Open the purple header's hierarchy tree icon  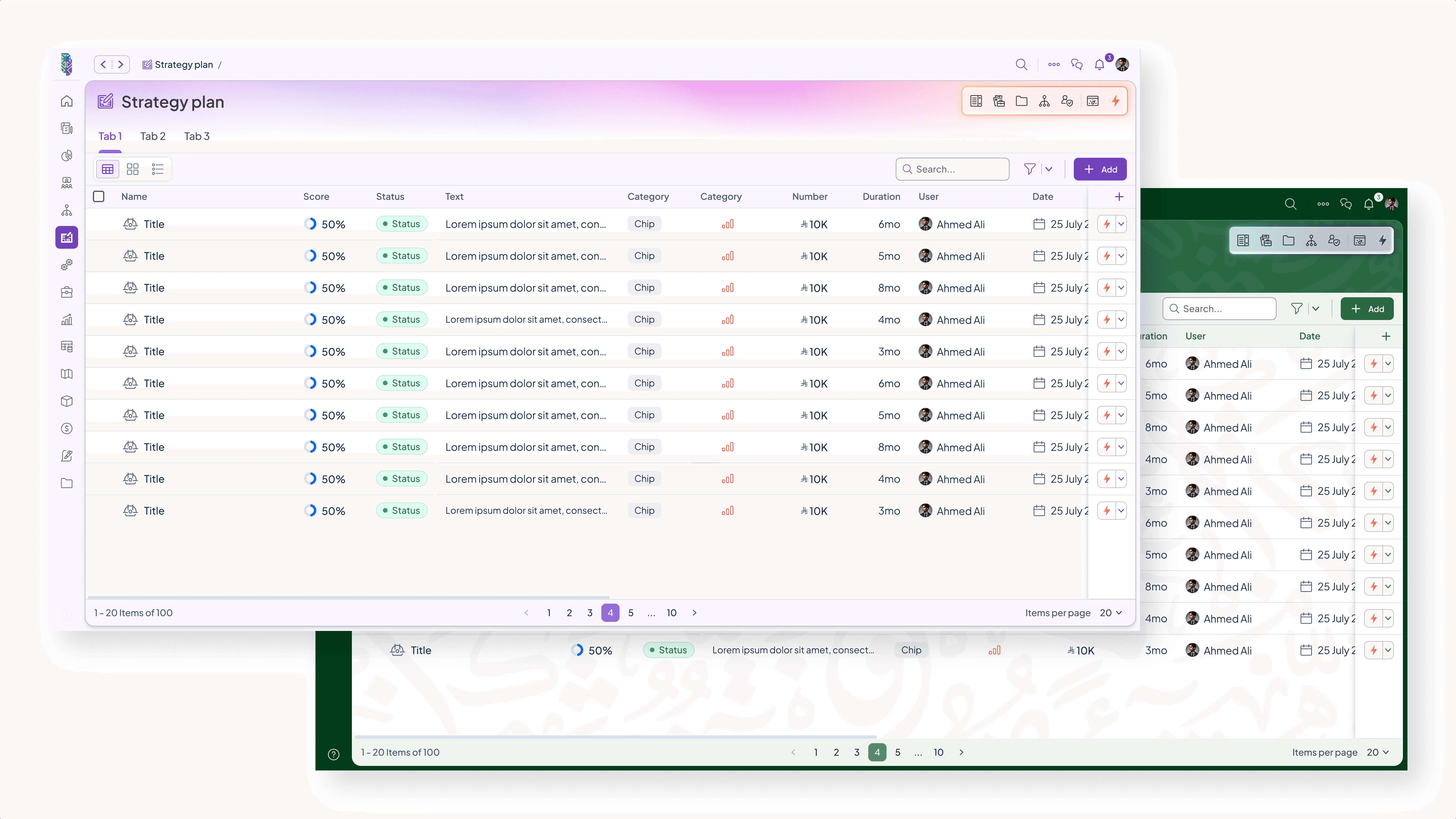tap(1044, 101)
